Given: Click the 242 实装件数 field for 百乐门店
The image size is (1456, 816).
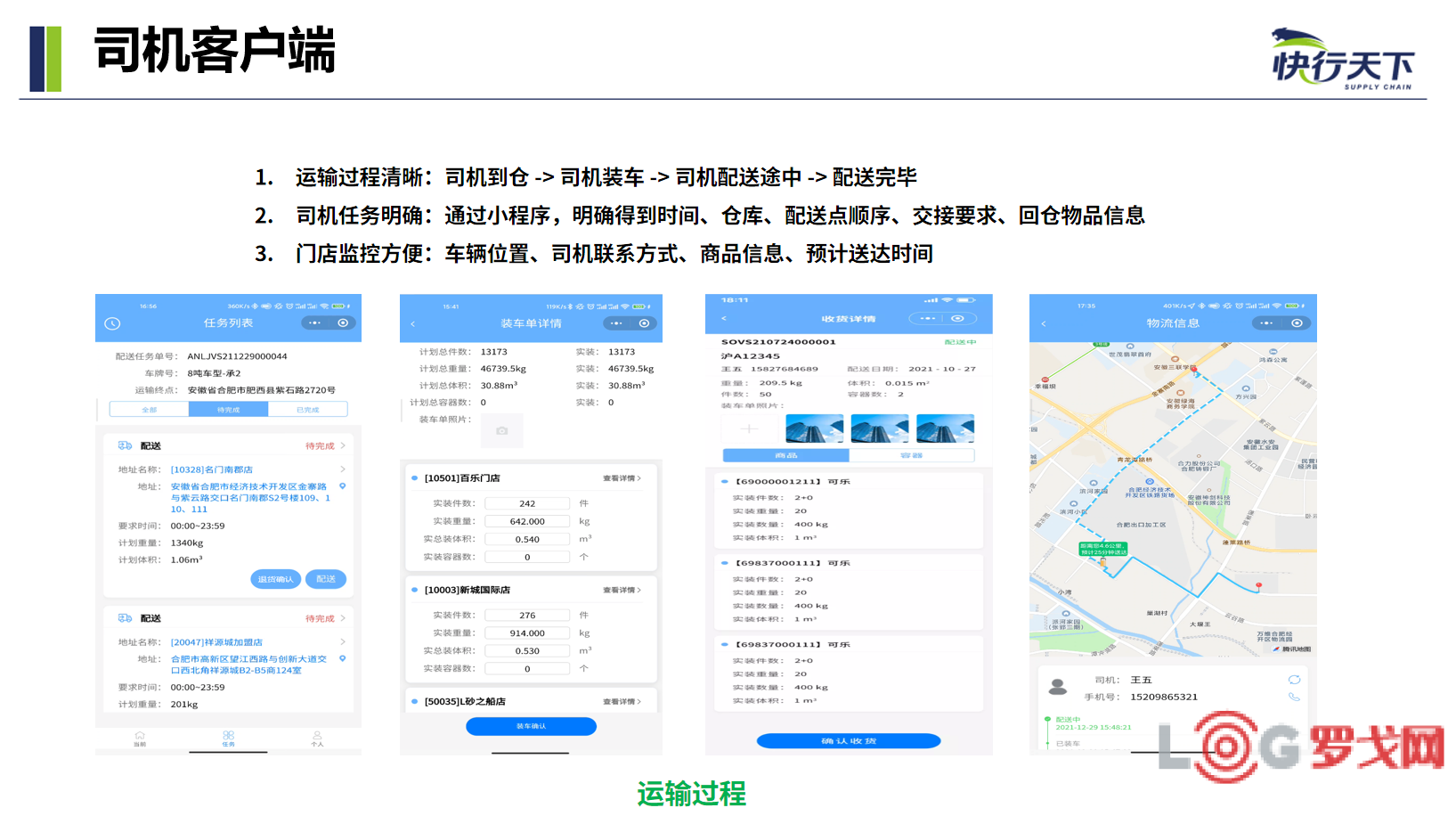Looking at the screenshot, I should pyautogui.click(x=527, y=503).
